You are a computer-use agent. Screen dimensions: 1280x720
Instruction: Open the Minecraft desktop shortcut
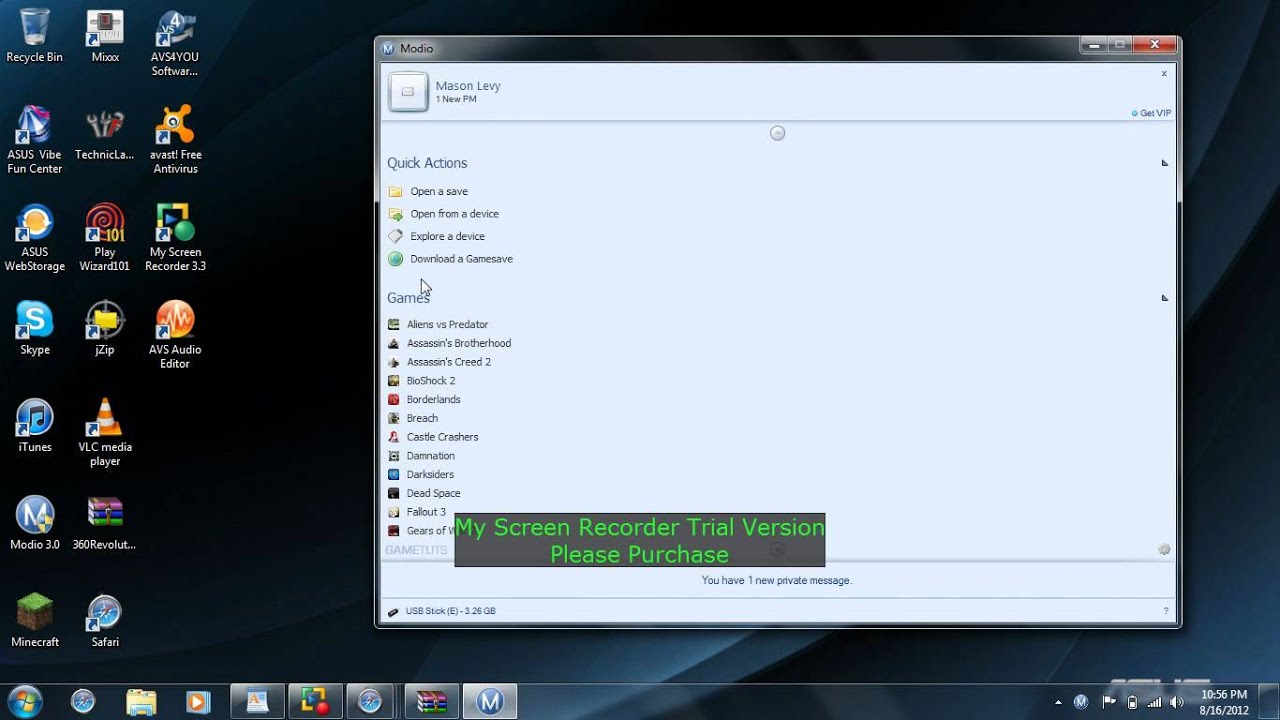click(x=35, y=621)
